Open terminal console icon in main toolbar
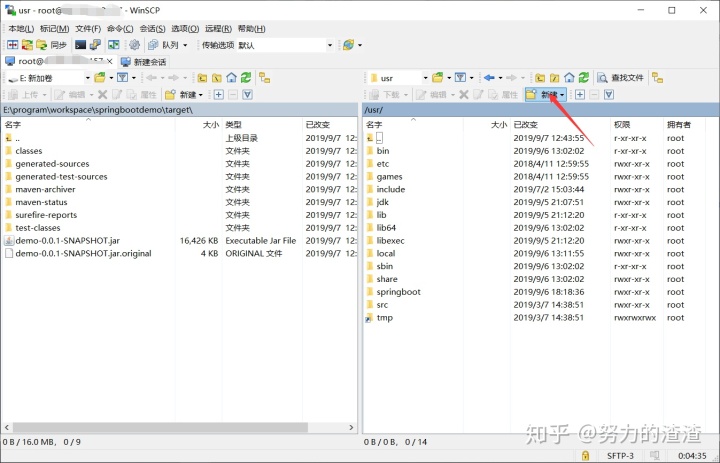 click(x=80, y=45)
